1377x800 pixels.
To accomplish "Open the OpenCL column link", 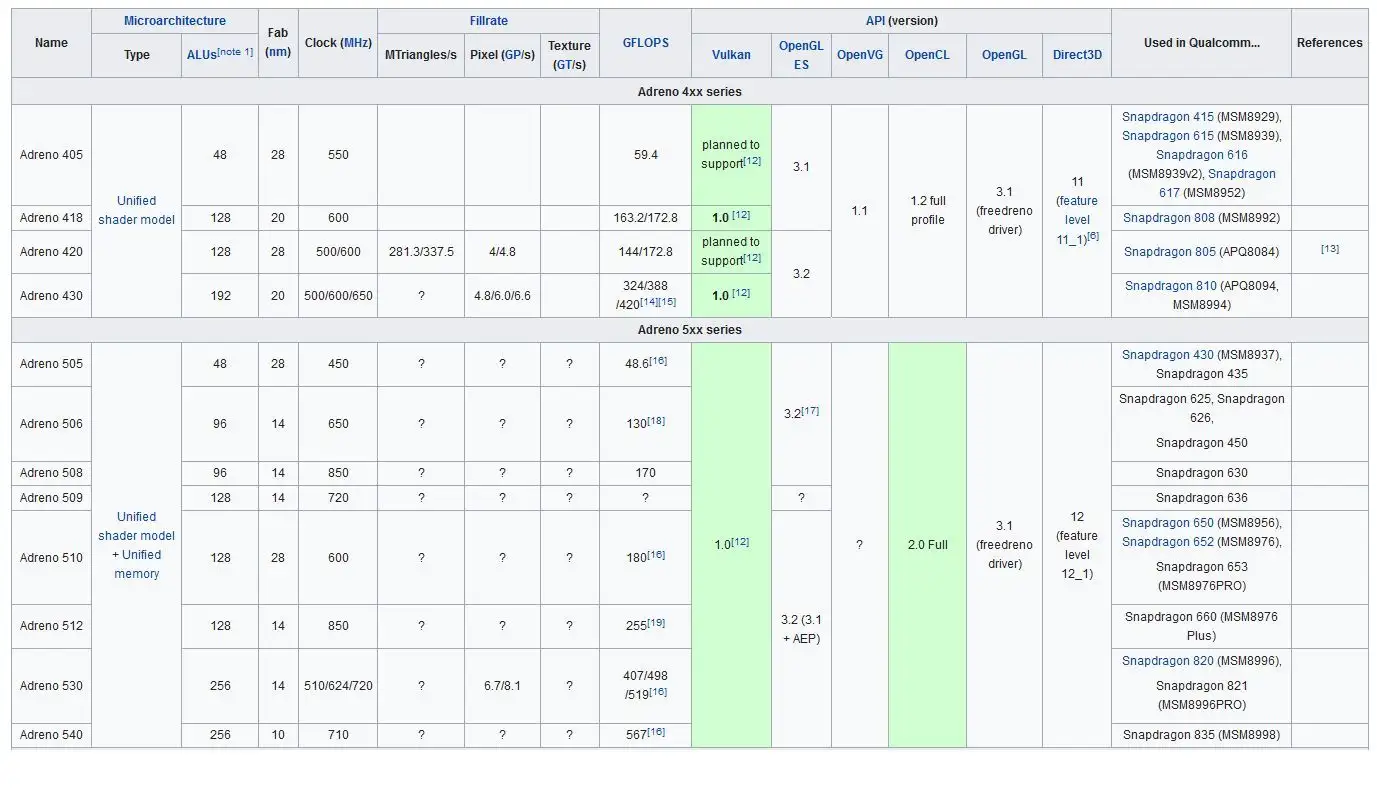I will tap(927, 55).
